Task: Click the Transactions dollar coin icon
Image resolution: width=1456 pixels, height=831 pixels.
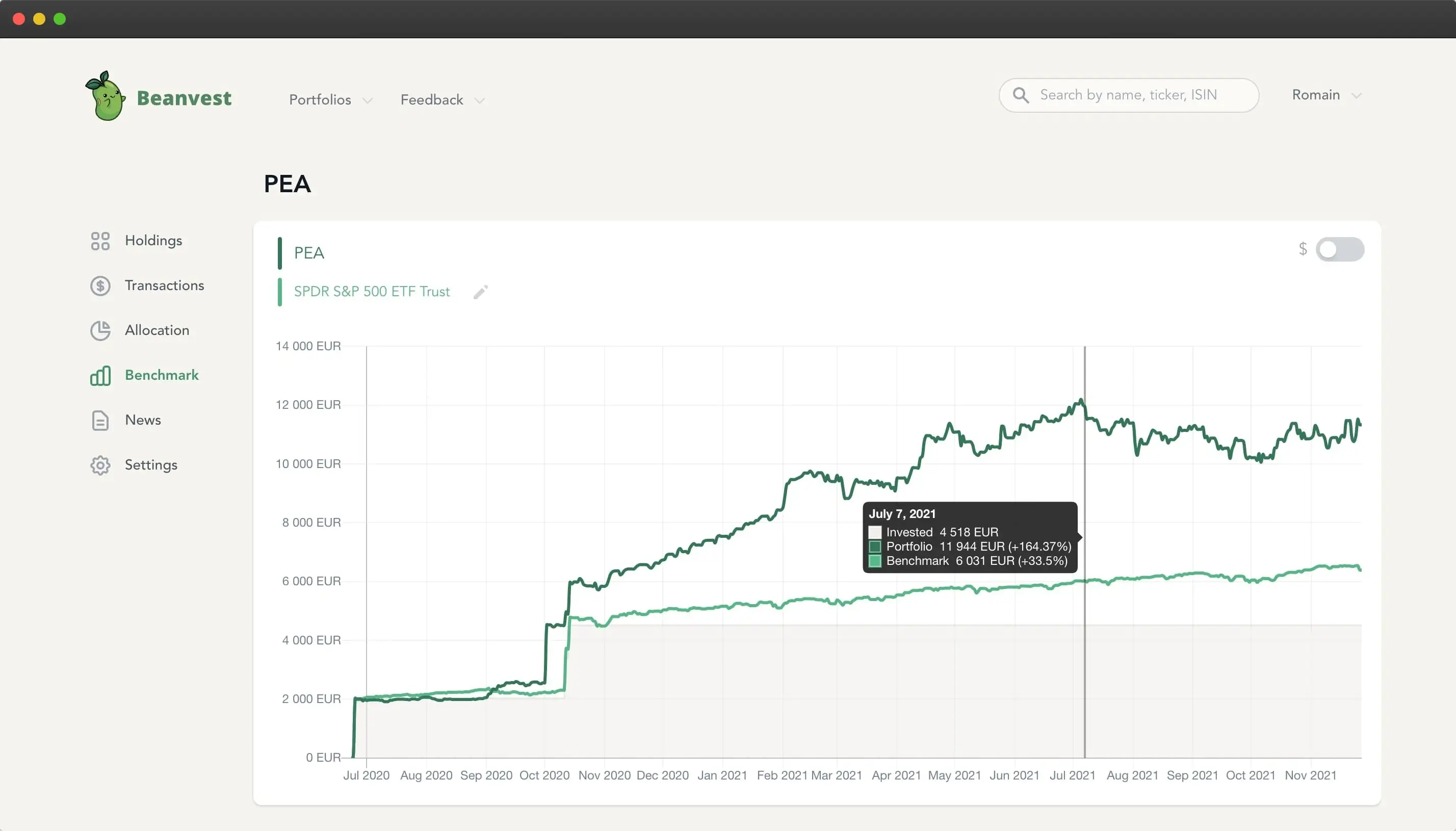Action: (x=100, y=286)
